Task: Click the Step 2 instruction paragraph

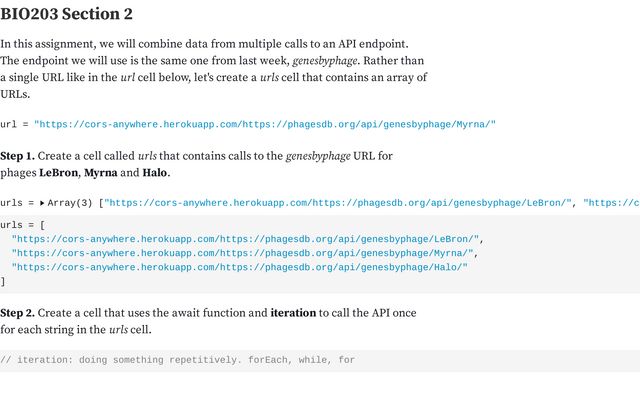Action: (208, 321)
